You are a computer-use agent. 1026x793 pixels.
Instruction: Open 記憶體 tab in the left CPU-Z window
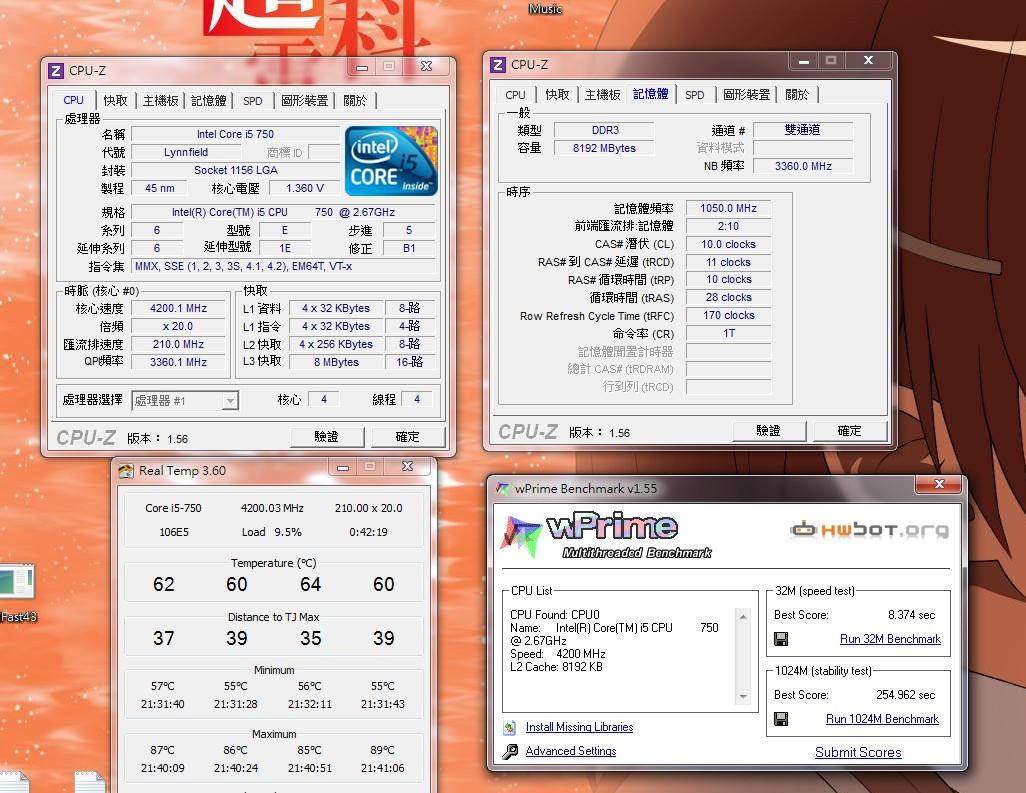[x=209, y=101]
